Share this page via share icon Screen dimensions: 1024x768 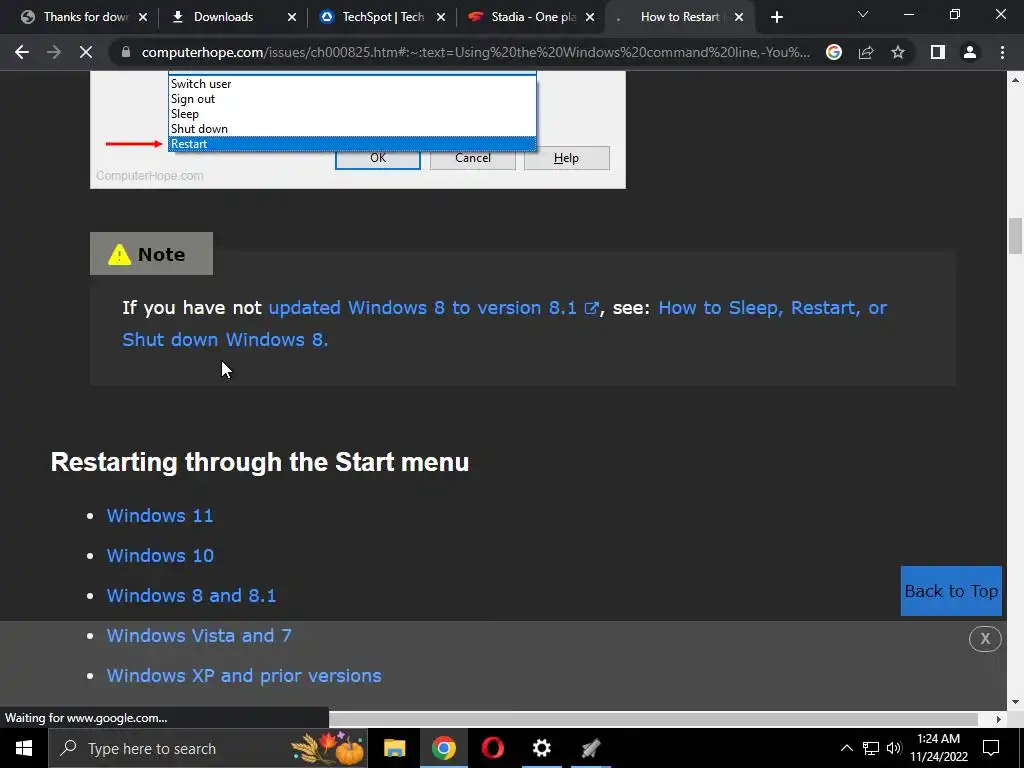point(866,52)
